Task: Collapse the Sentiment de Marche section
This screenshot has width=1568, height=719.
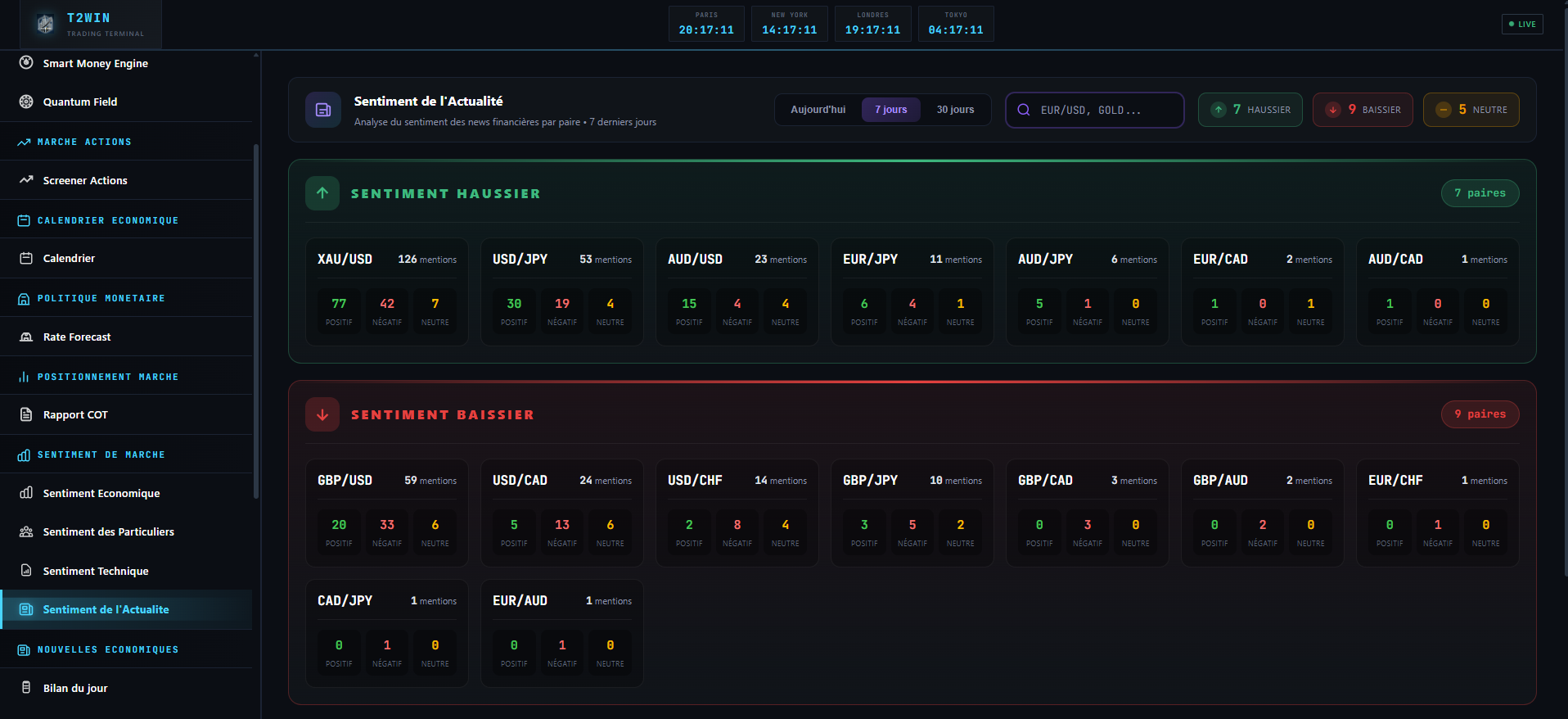Action: click(x=101, y=454)
